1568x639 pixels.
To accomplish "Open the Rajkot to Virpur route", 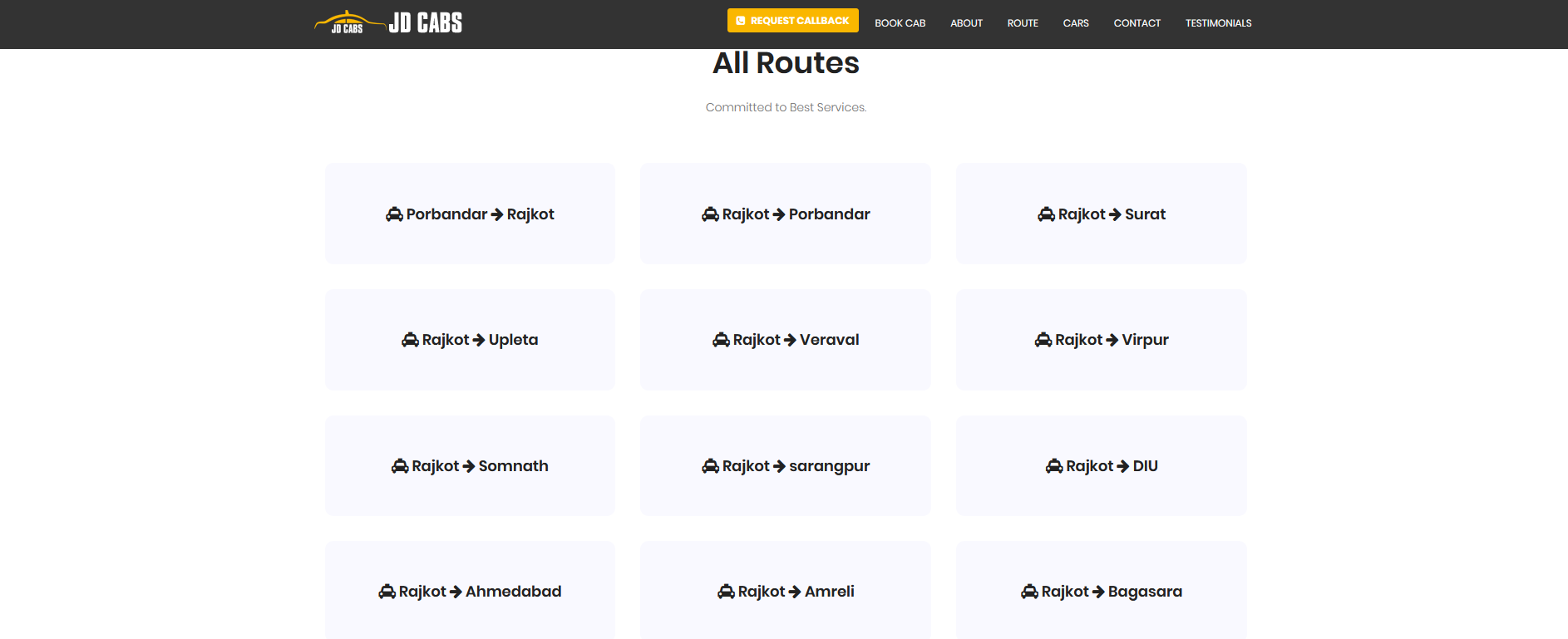I will (x=1102, y=340).
